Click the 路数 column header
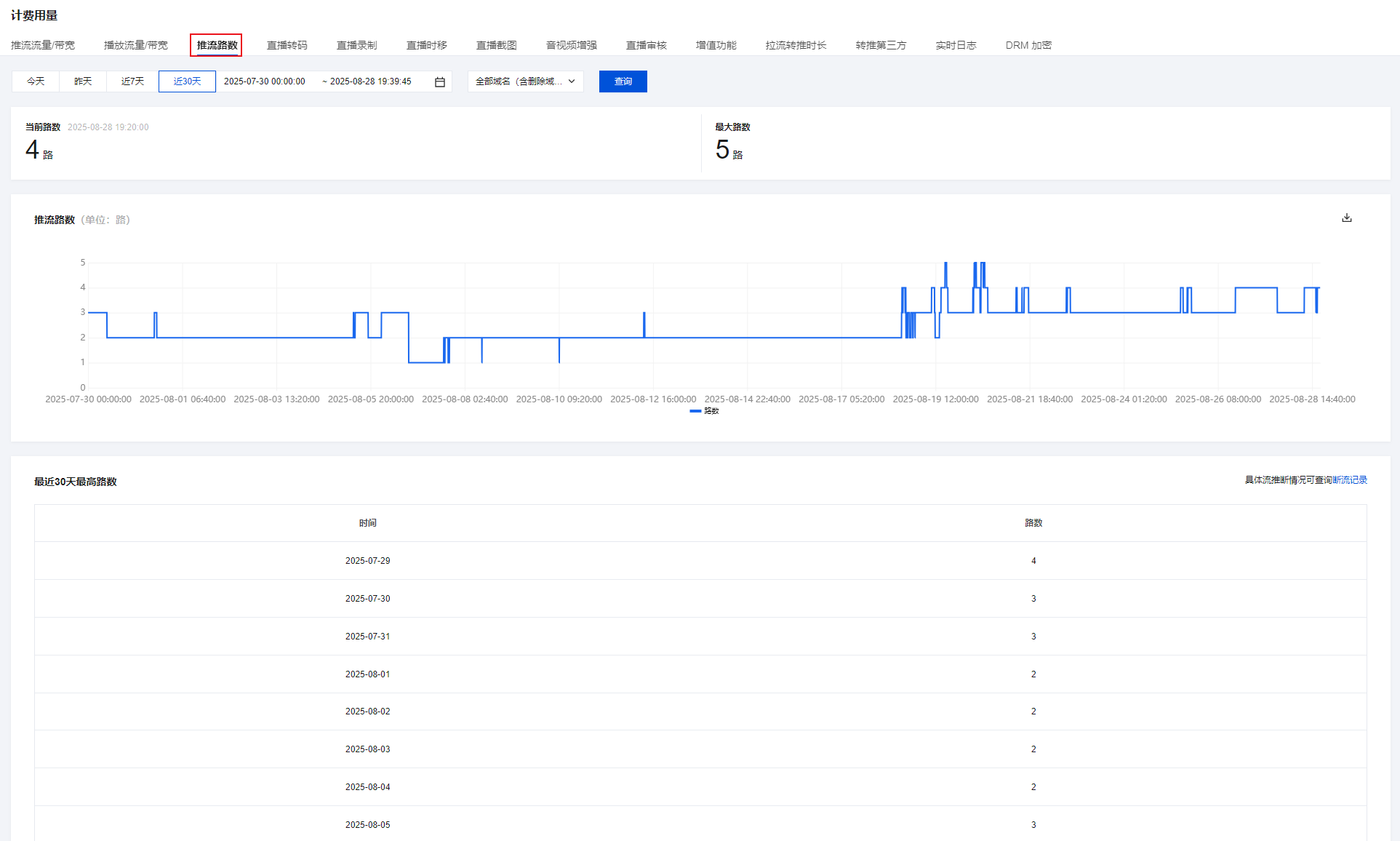 pos(1033,523)
